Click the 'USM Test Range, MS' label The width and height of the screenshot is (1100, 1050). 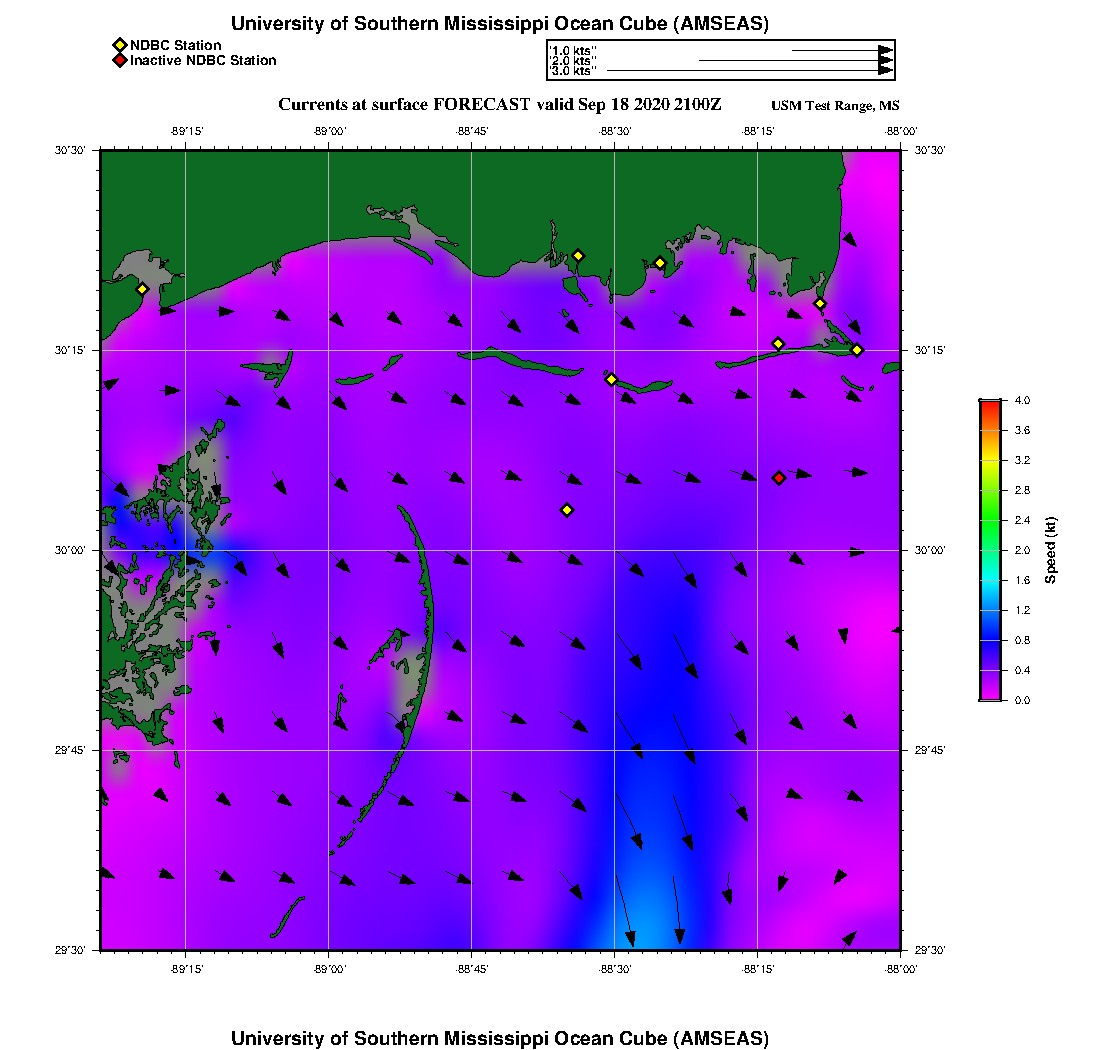click(835, 106)
